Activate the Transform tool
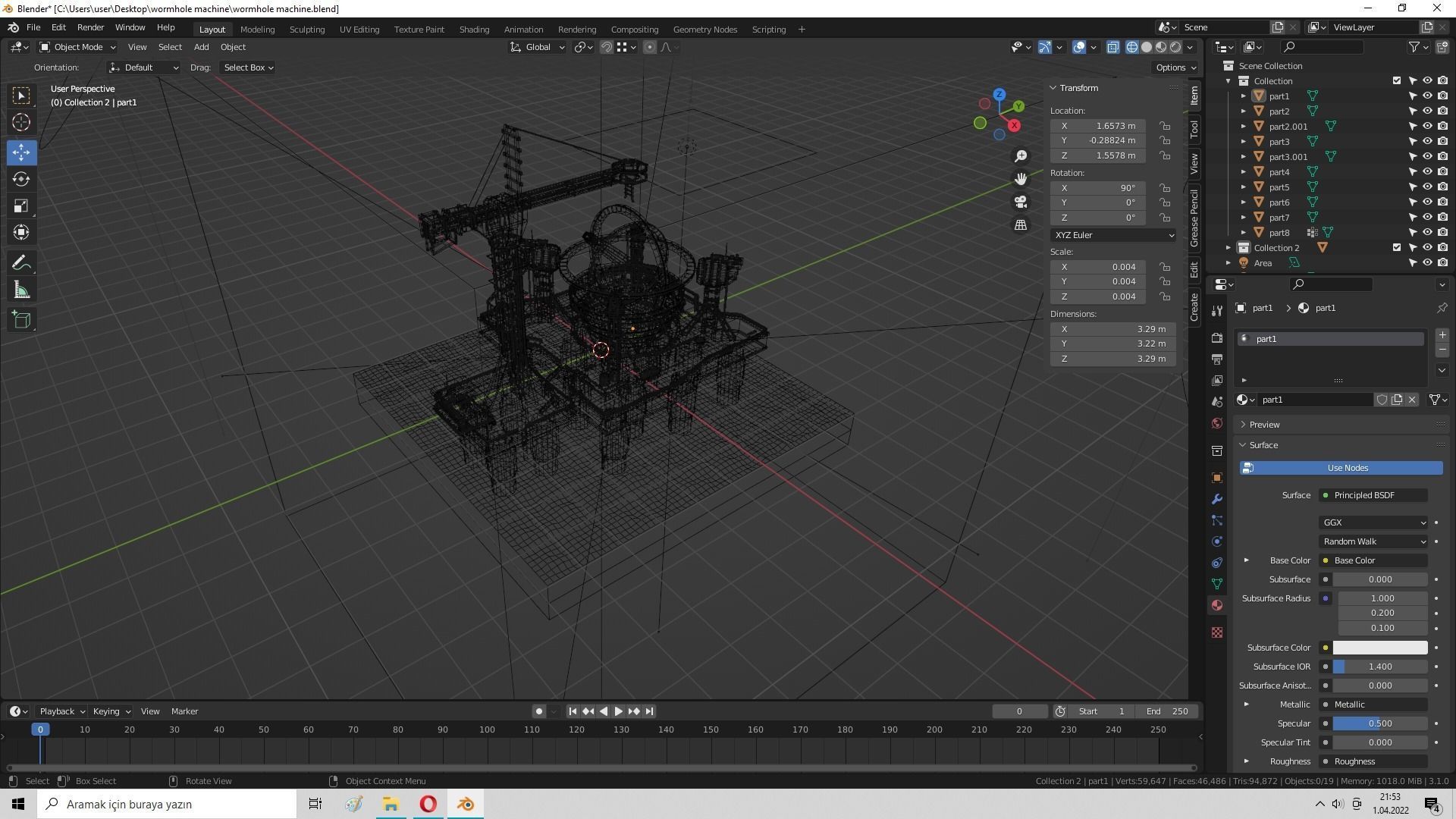 [21, 232]
